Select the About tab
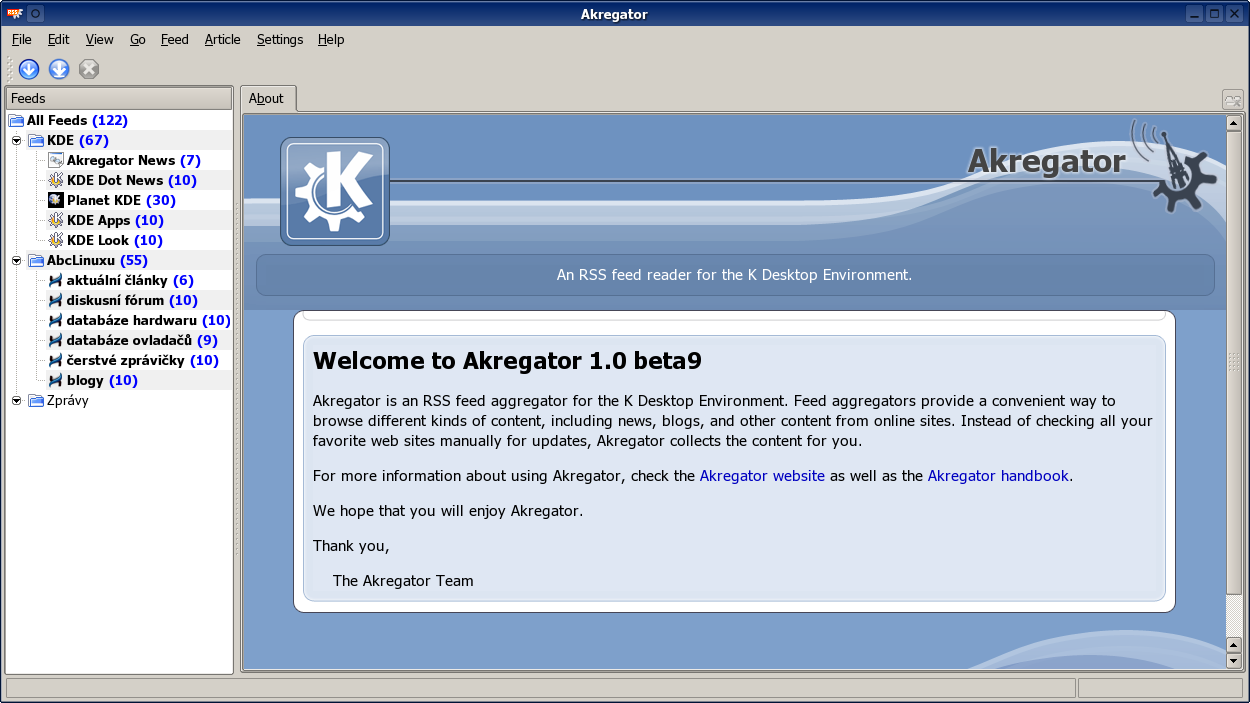 tap(267, 98)
